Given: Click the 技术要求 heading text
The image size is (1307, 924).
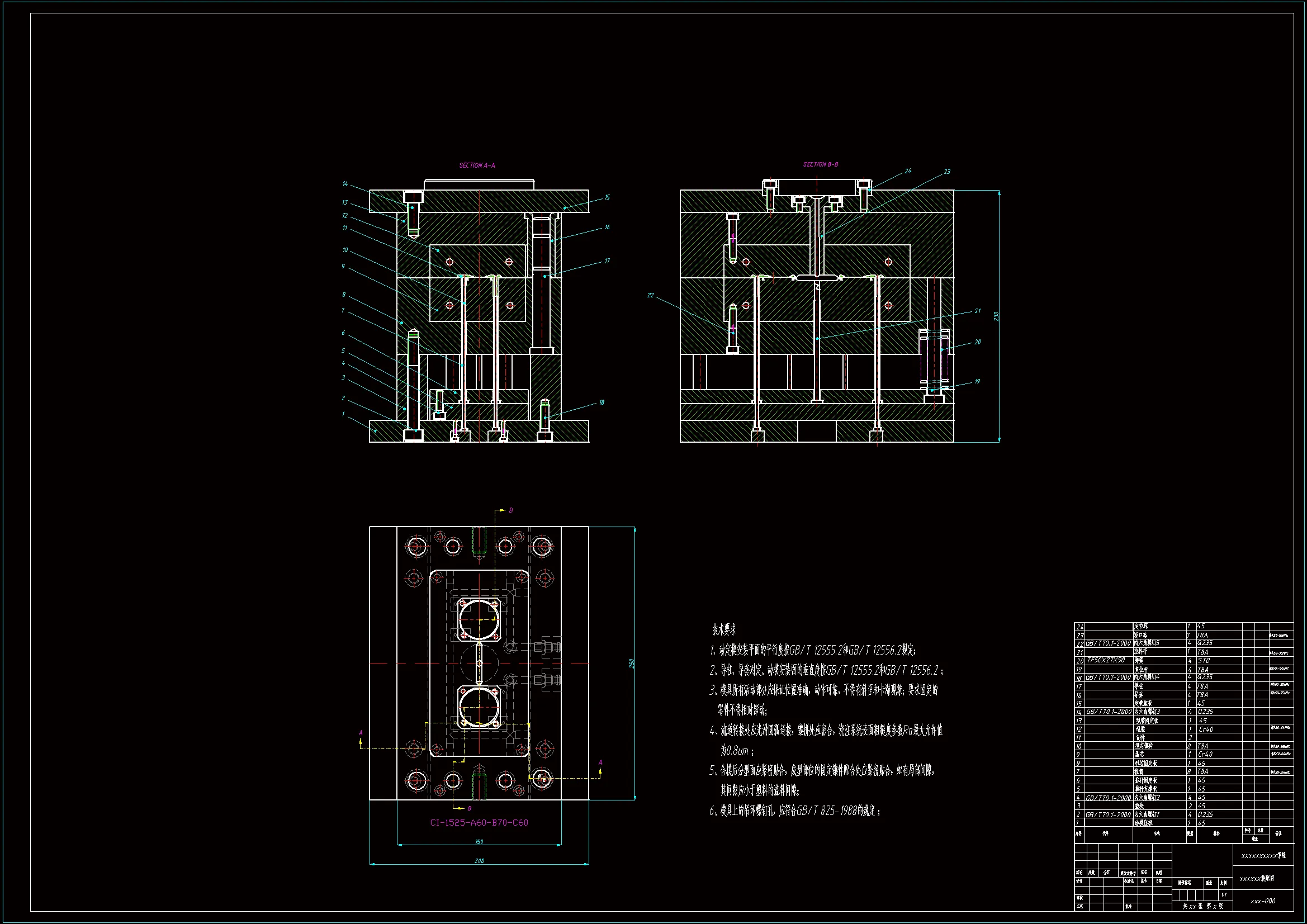Looking at the screenshot, I should [x=724, y=629].
